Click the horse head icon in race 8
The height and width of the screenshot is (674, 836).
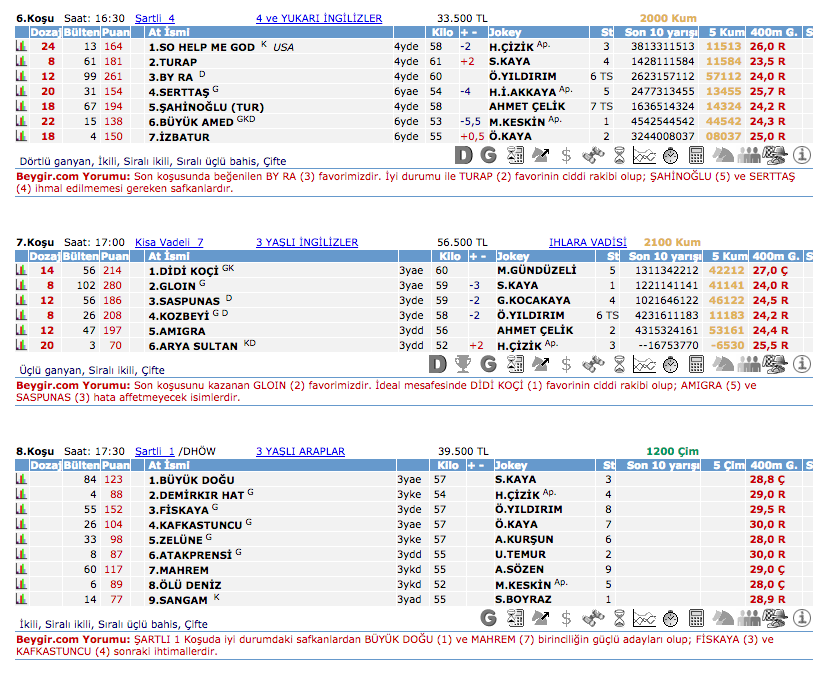[723, 617]
